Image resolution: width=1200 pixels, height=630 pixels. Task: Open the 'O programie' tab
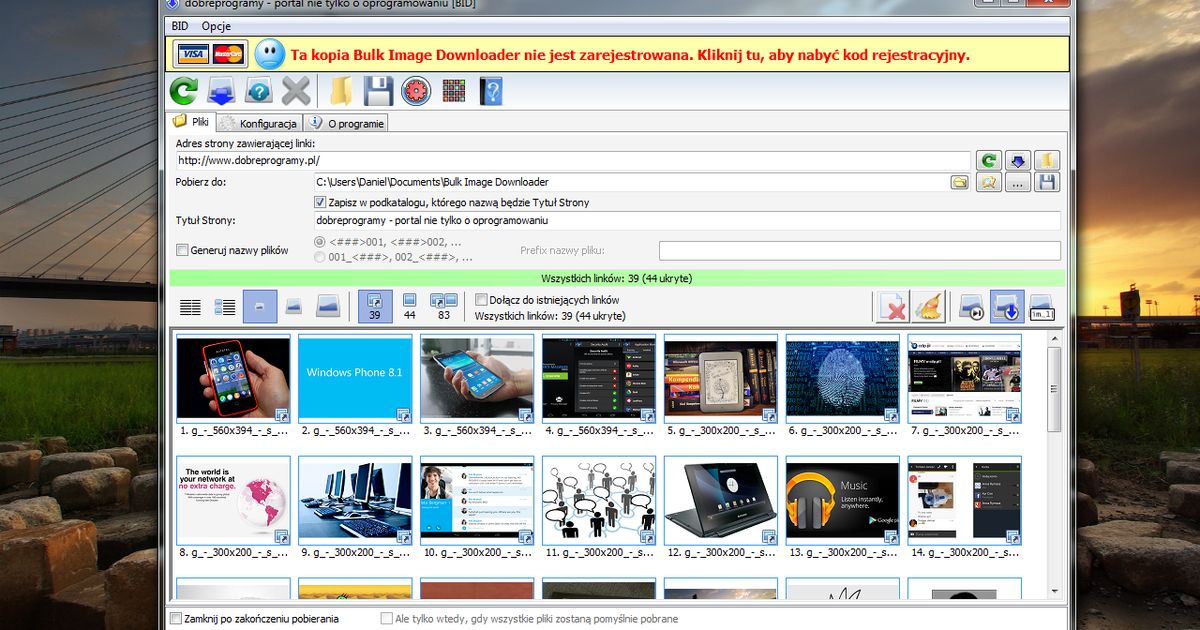(346, 123)
